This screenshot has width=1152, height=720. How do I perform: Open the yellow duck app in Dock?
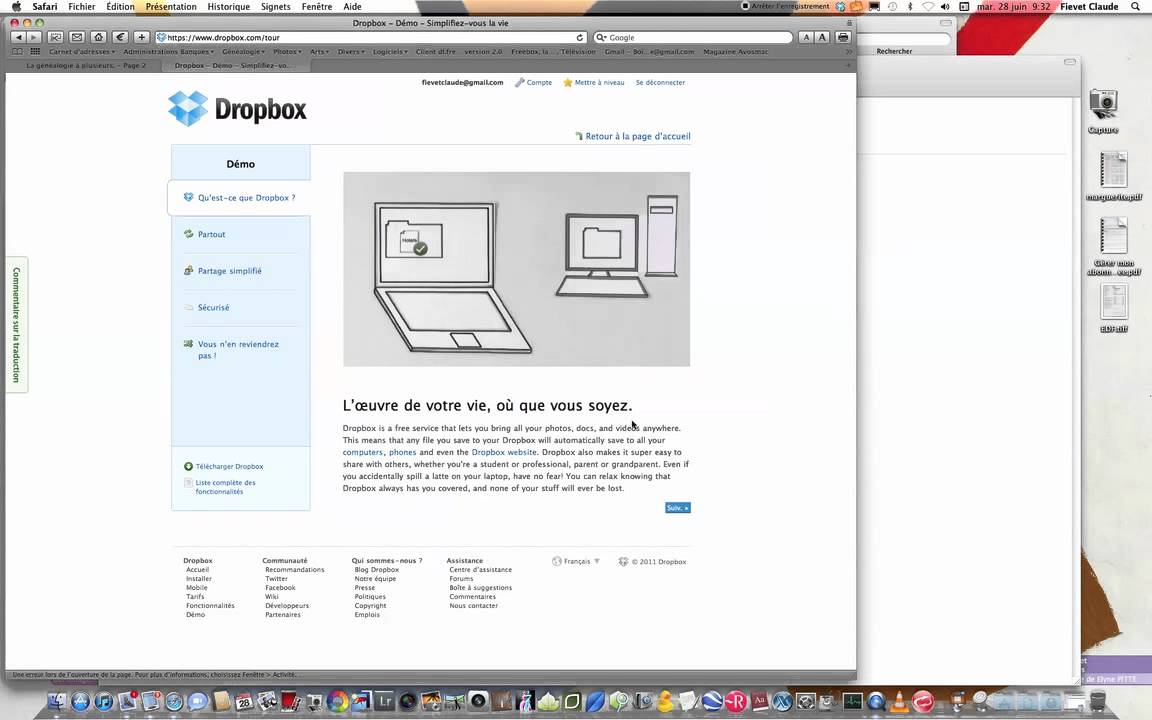pos(665,702)
